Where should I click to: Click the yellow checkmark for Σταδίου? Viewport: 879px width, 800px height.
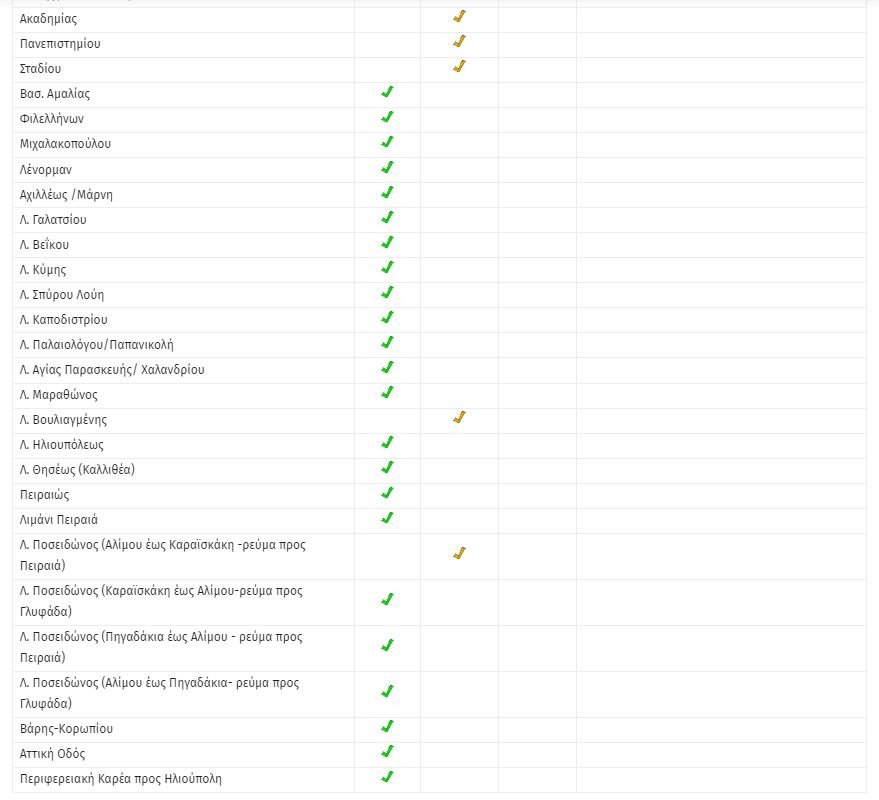tap(459, 67)
